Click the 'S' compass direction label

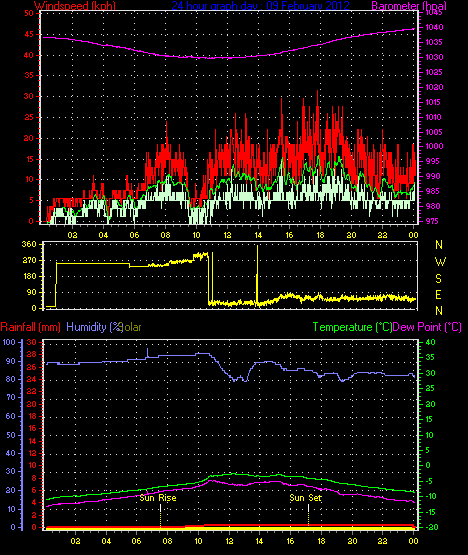(439, 279)
